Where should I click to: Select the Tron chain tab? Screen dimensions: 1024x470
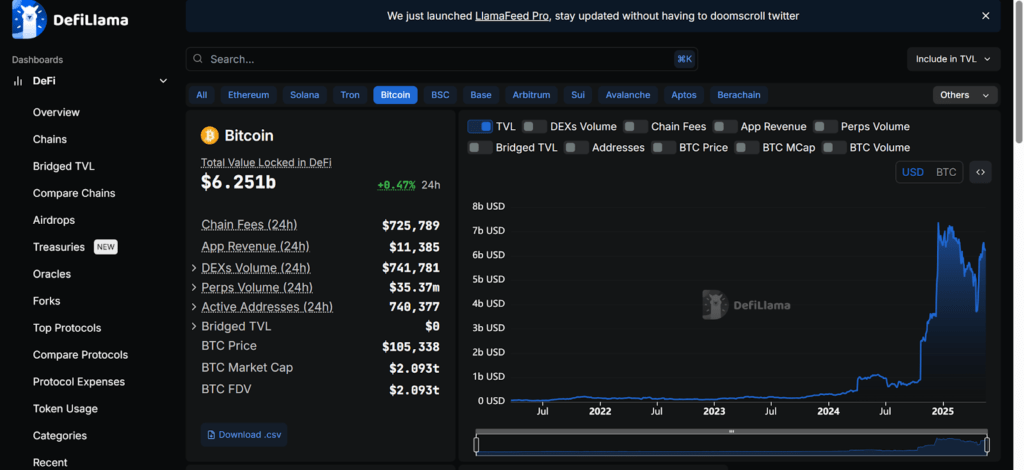[x=350, y=95]
